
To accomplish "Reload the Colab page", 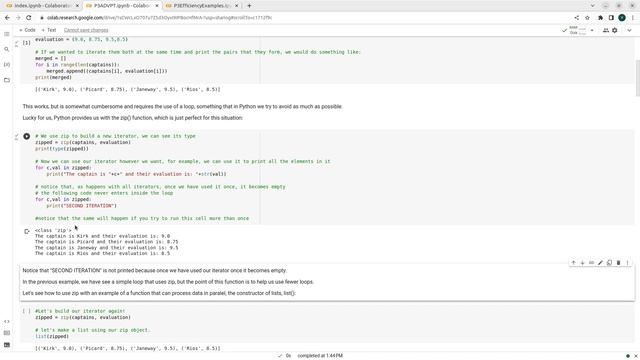I will (29, 18).
